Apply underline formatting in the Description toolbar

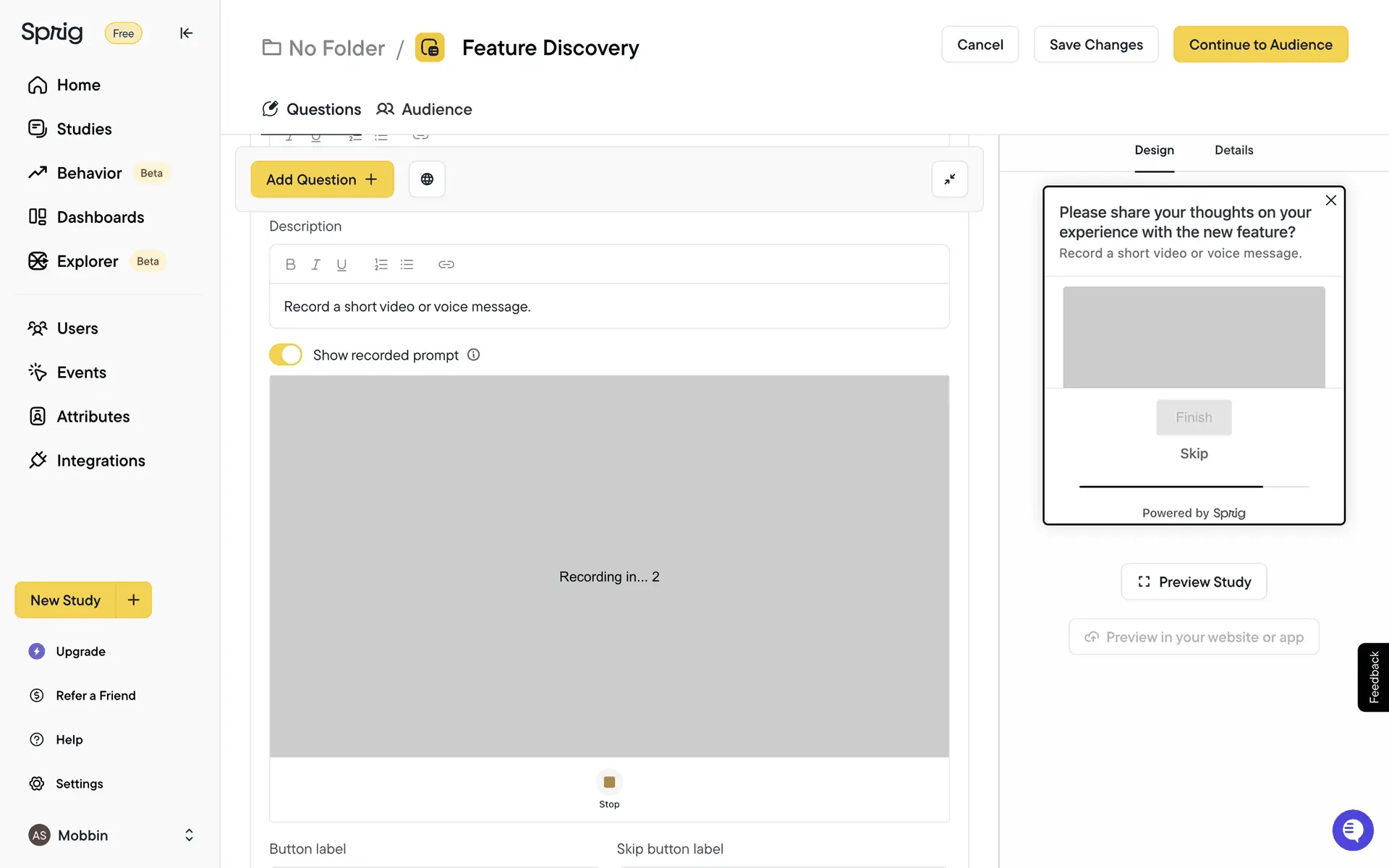(341, 265)
